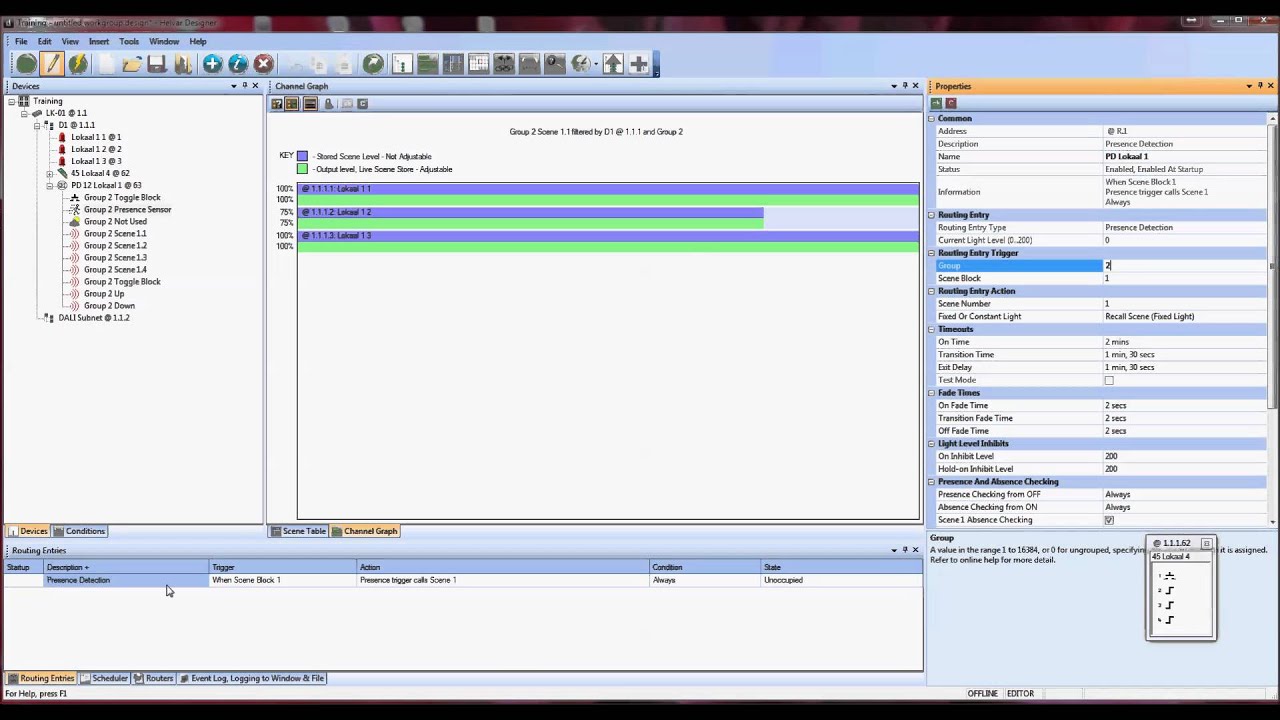Open the Tools menu
The height and width of the screenshot is (720, 1280).
[129, 42]
